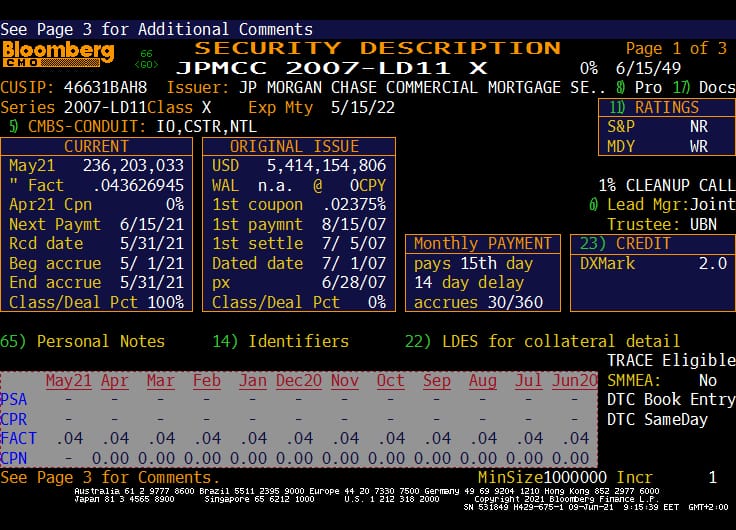Viewport: 736px width, 530px height.
Task: Select the Jan column header
Action: [253, 381]
